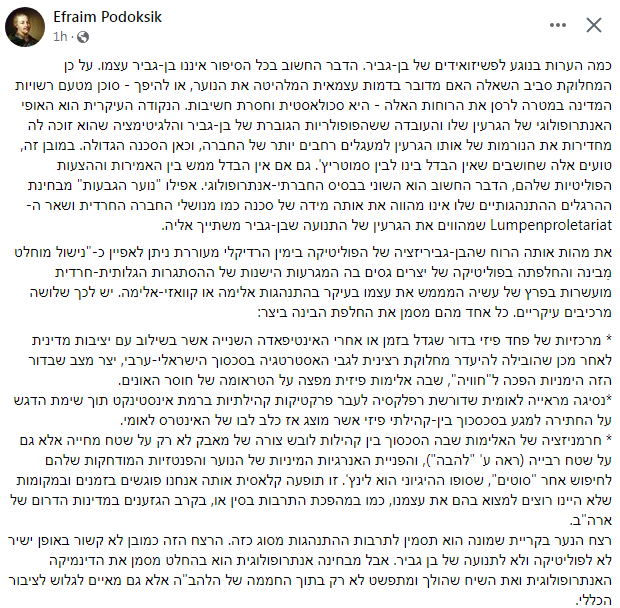
Task: Click the bullet starting "חרמניזציה של האלימות"
Action: (x=312, y=480)
